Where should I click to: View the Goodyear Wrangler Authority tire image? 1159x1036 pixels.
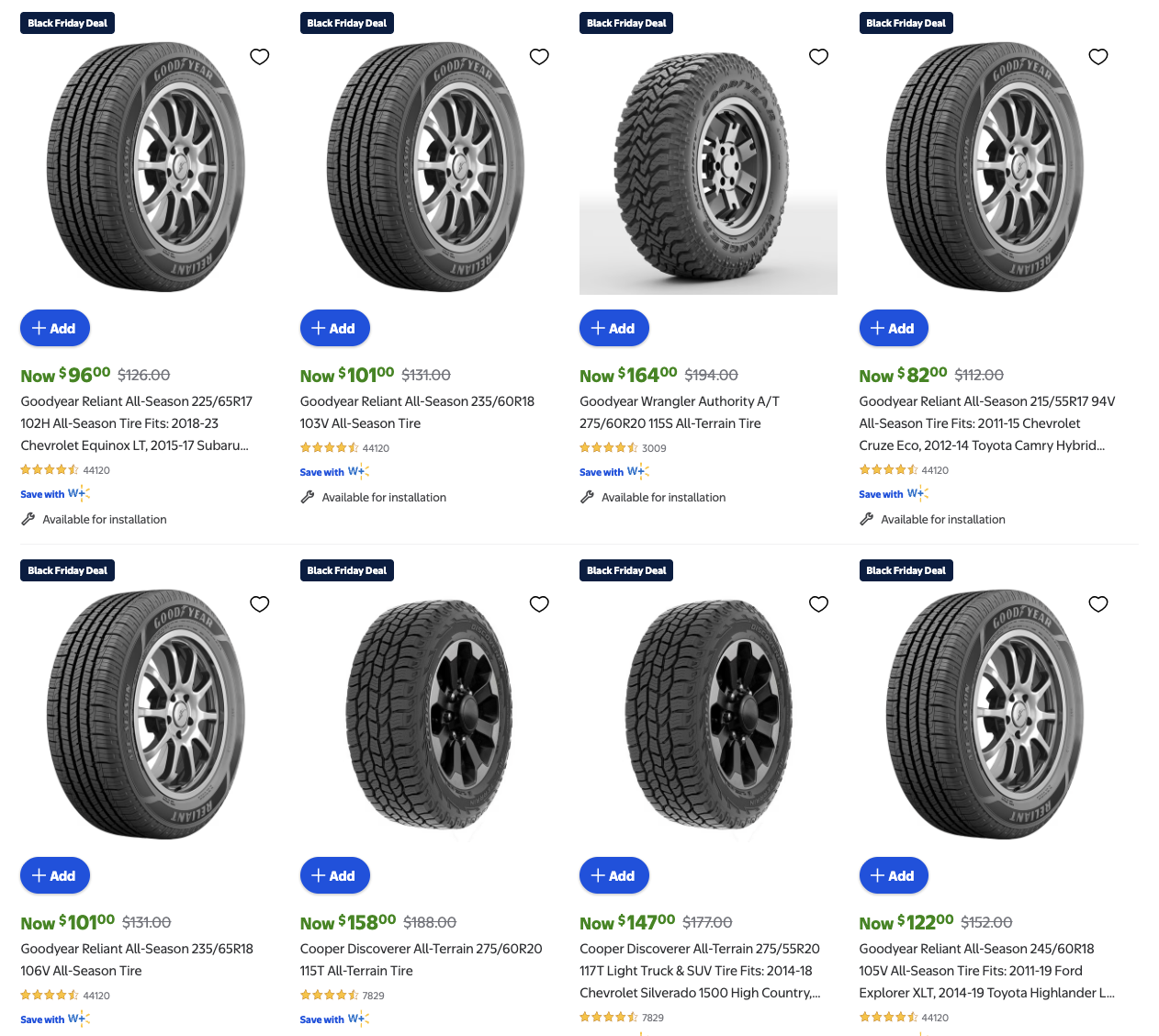(708, 170)
